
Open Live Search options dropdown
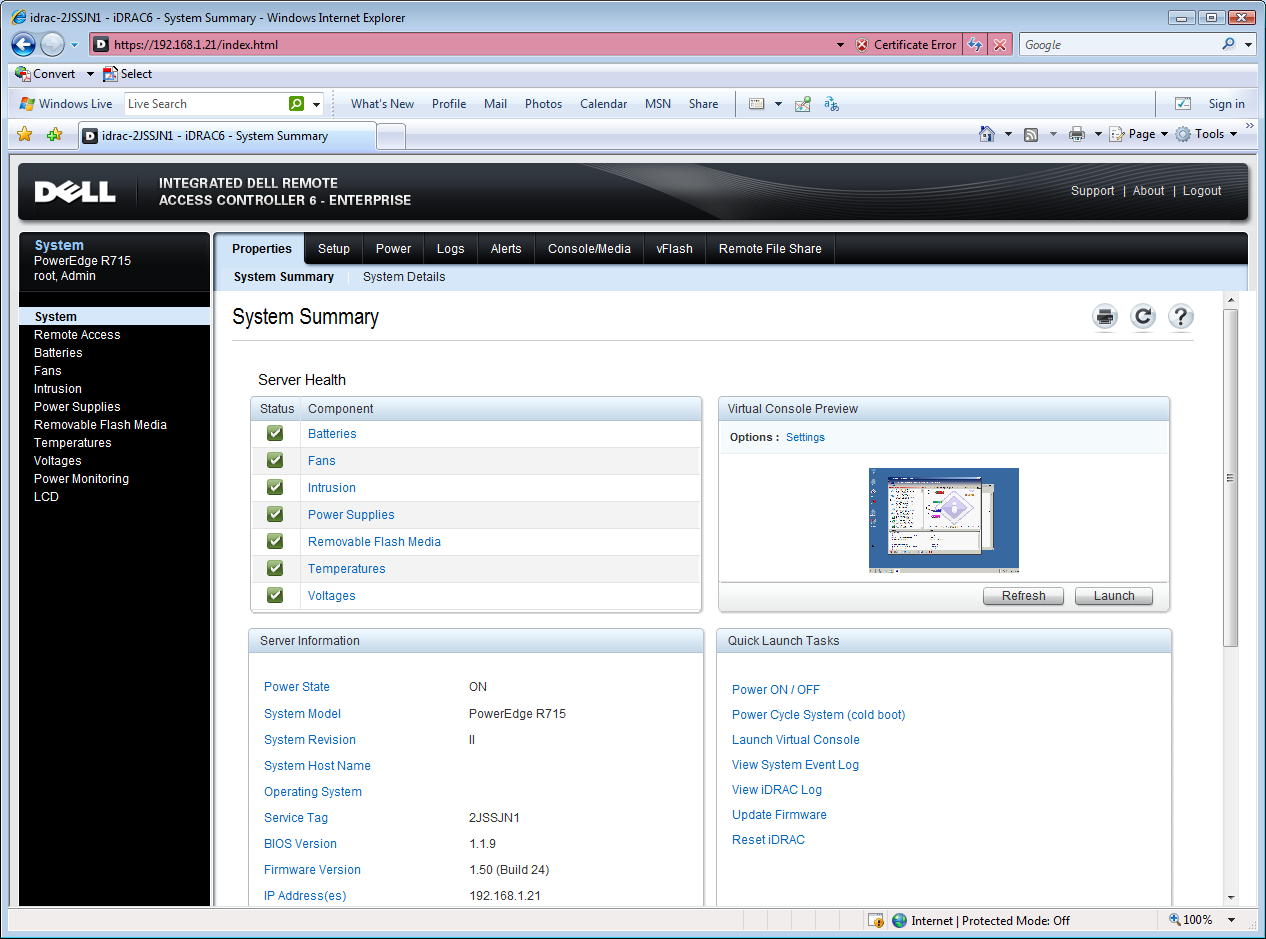pos(317,104)
